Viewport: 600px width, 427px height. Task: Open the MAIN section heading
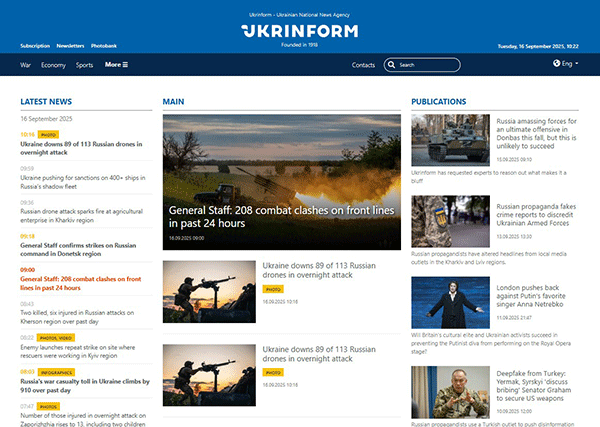(x=173, y=102)
